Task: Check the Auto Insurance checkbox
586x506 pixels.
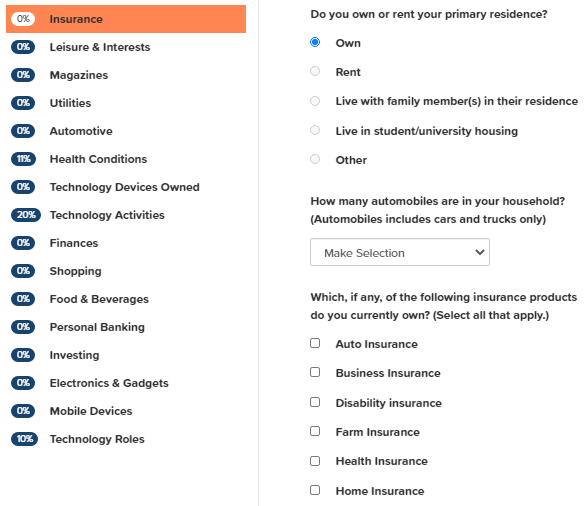Action: pyautogui.click(x=315, y=343)
